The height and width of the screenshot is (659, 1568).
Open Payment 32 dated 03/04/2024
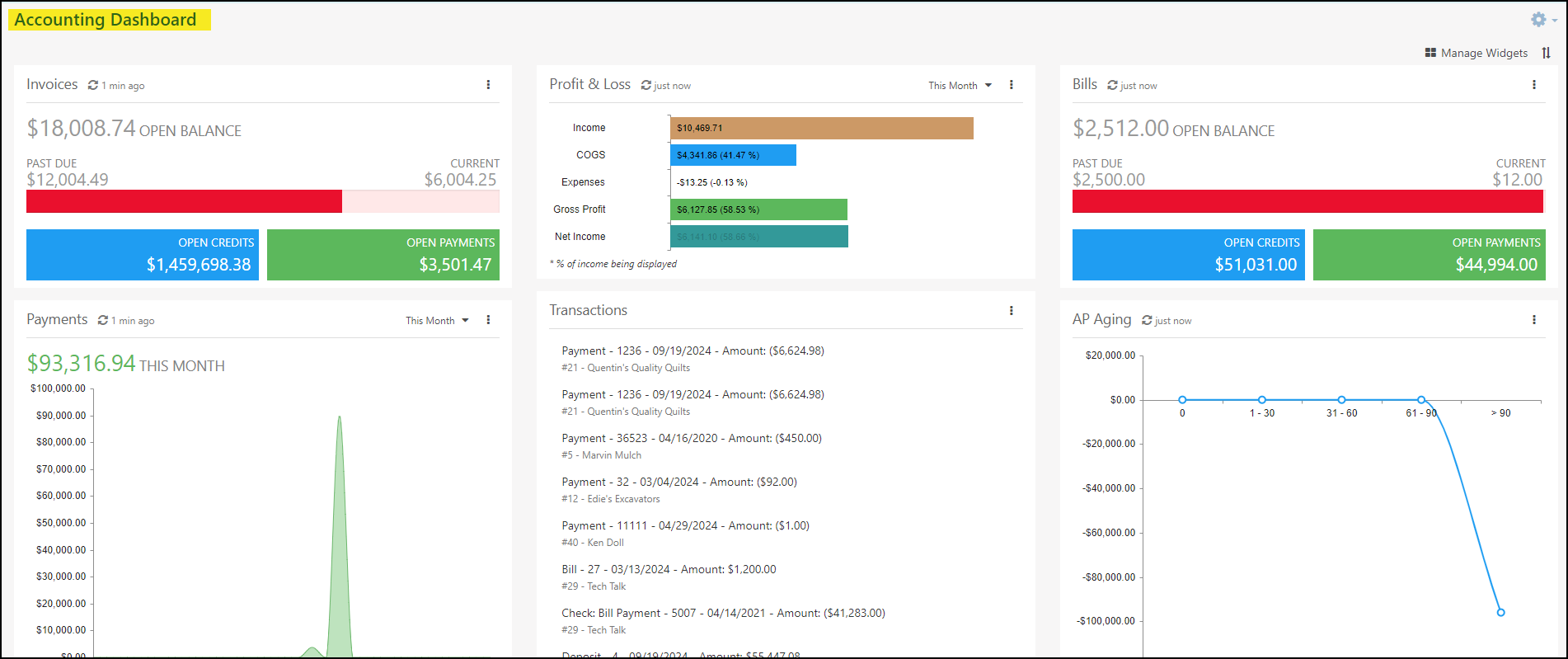point(679,482)
